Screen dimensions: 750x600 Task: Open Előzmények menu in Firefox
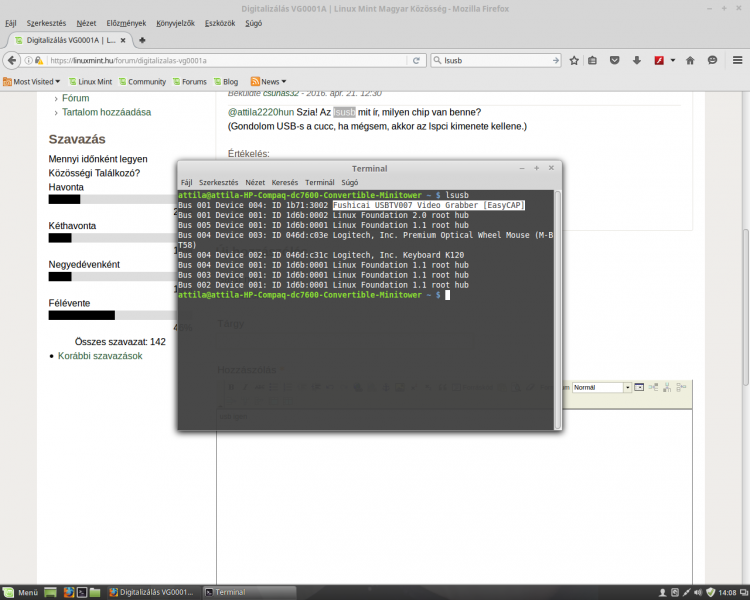tap(126, 23)
